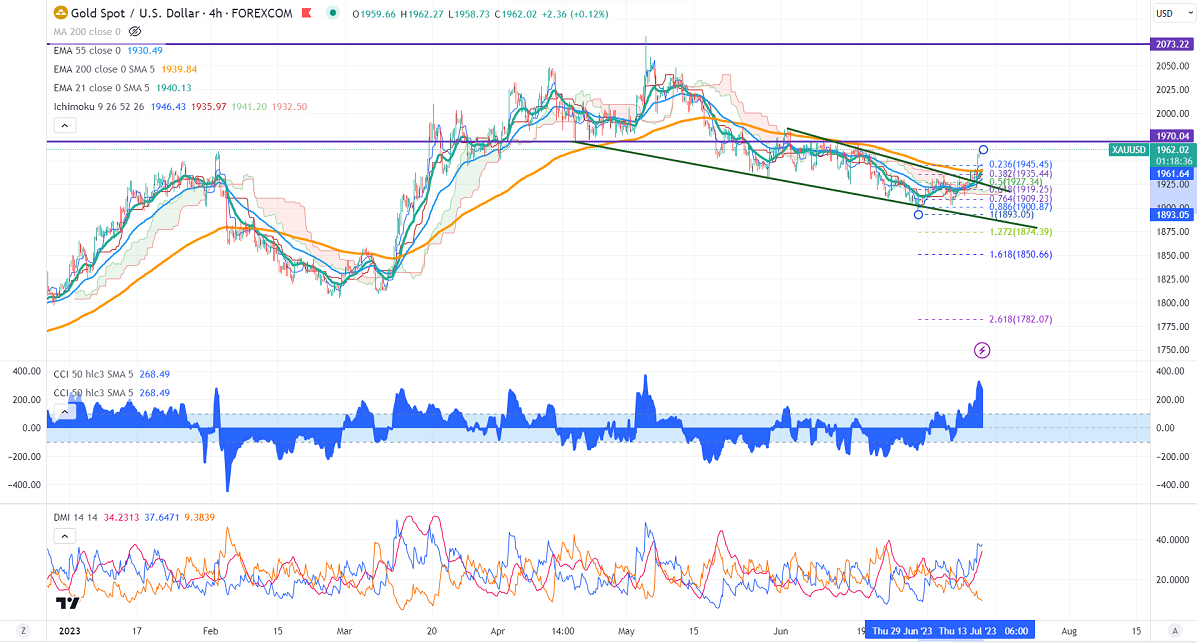Select the Ichimoku 9 26 52 26 legend
The height and width of the screenshot is (643, 1197).
(x=98, y=106)
